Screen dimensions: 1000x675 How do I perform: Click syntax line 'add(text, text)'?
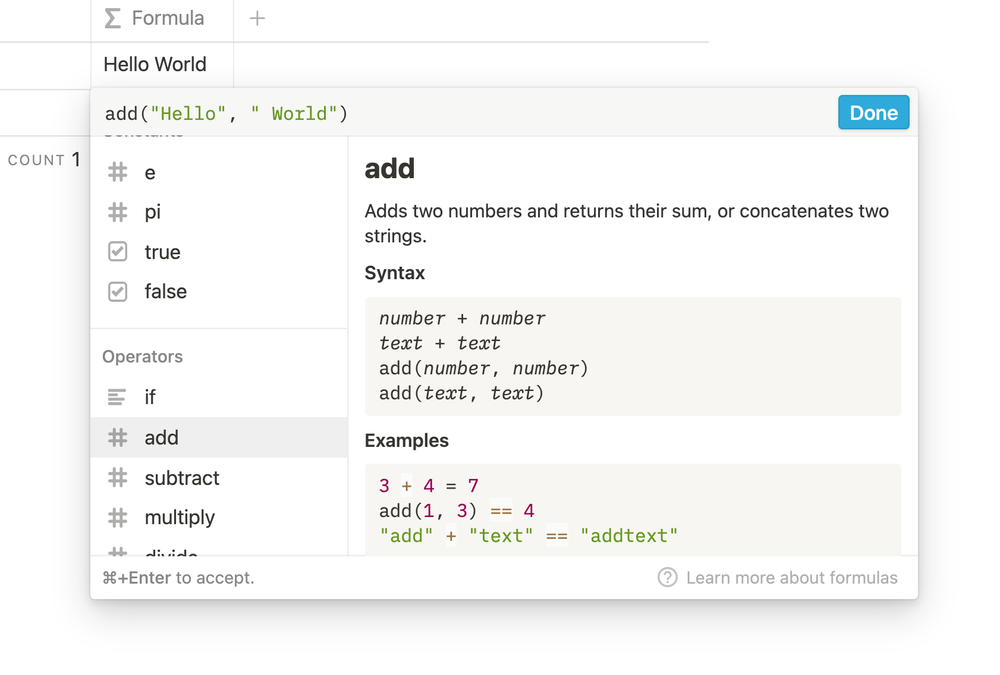(461, 393)
